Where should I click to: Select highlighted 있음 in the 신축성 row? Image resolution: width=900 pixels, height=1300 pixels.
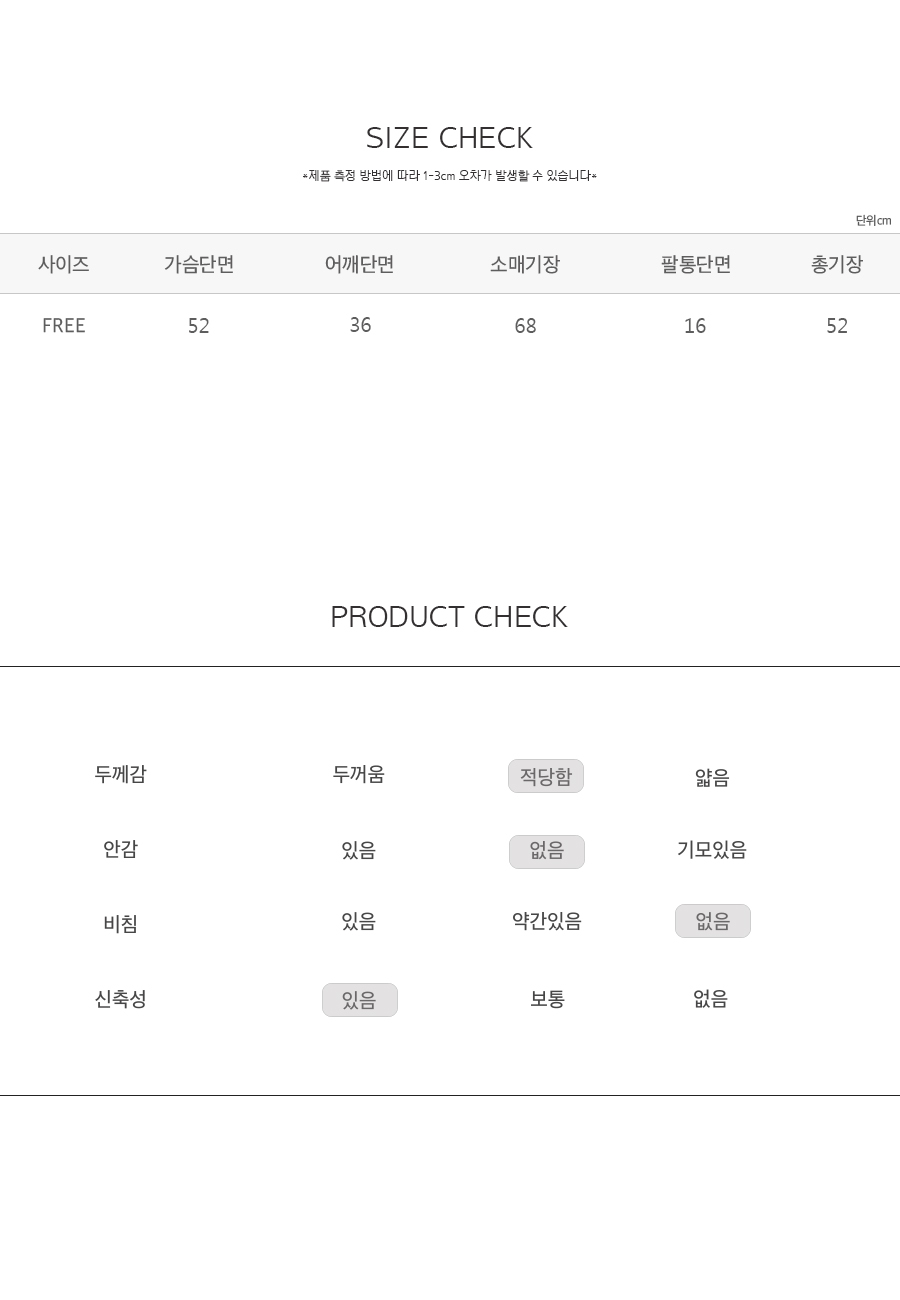point(360,1000)
